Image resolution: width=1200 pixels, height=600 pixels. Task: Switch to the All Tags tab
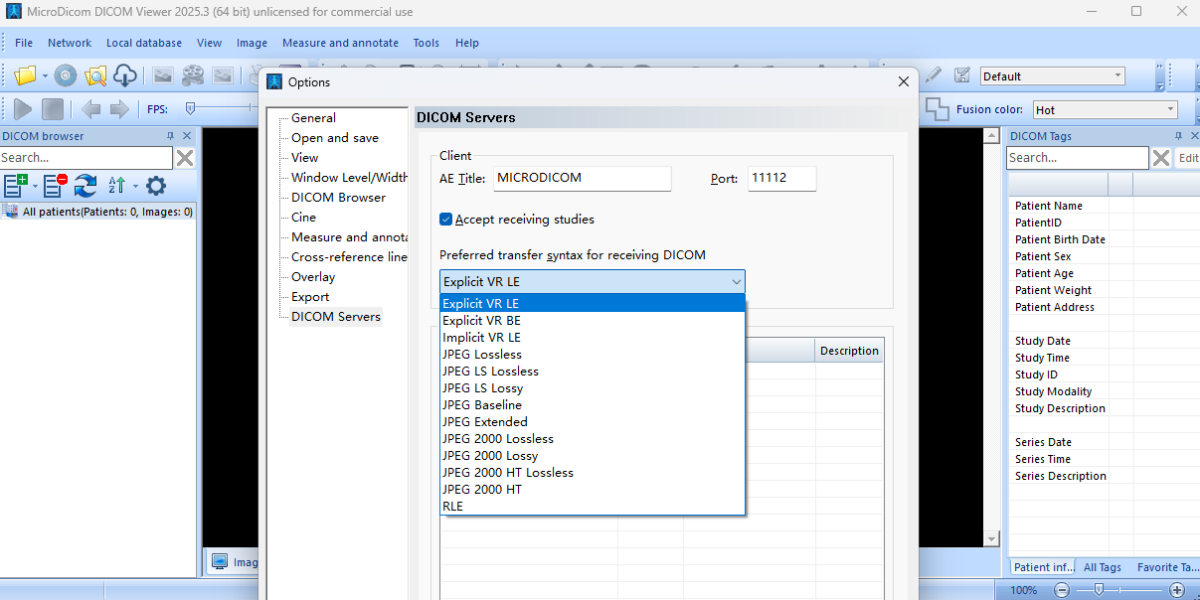point(1102,567)
